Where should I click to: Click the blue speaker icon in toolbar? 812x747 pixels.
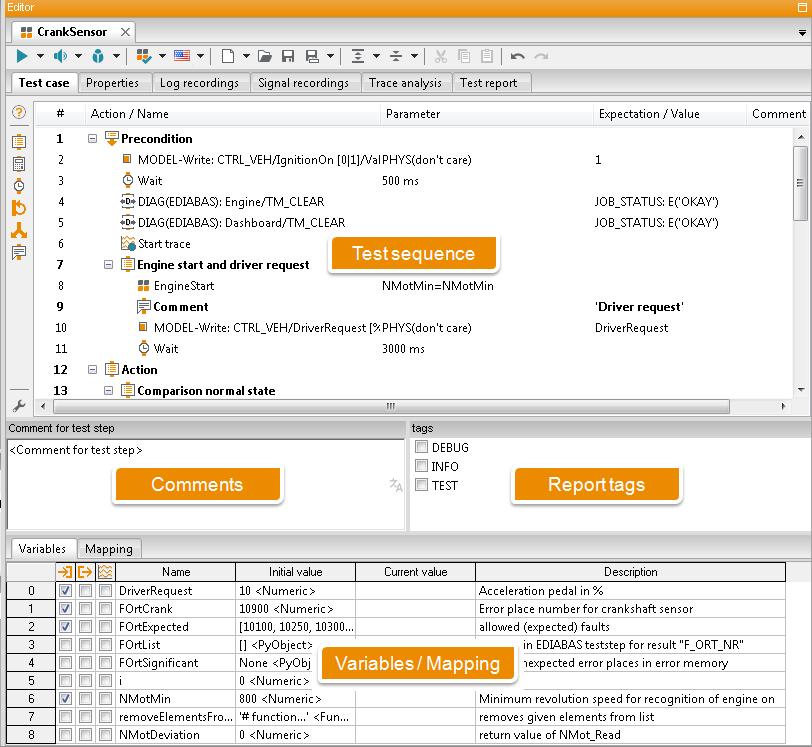[60, 56]
